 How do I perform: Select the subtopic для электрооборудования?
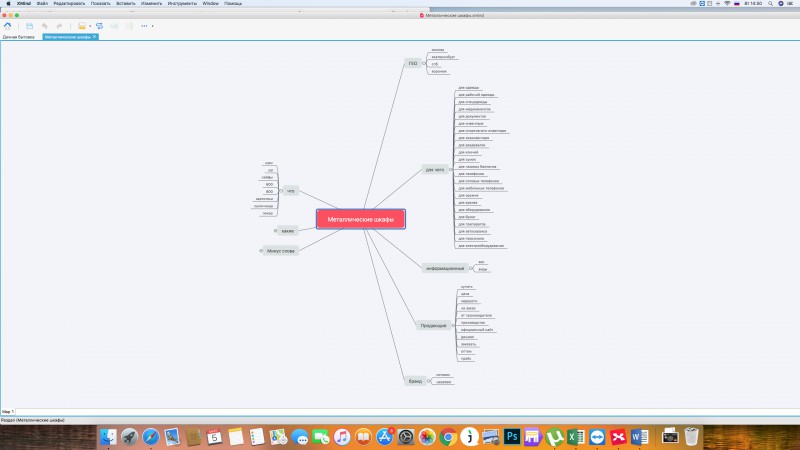[x=481, y=246]
